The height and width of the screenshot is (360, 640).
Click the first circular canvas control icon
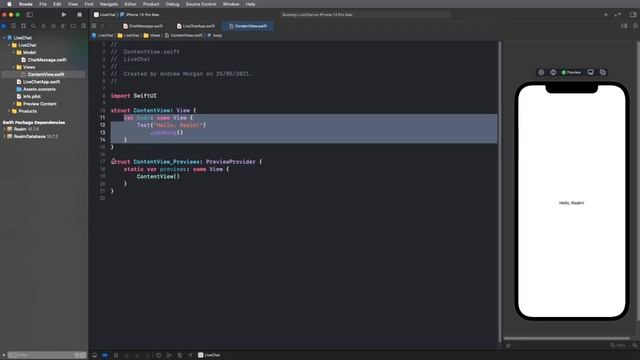point(541,72)
